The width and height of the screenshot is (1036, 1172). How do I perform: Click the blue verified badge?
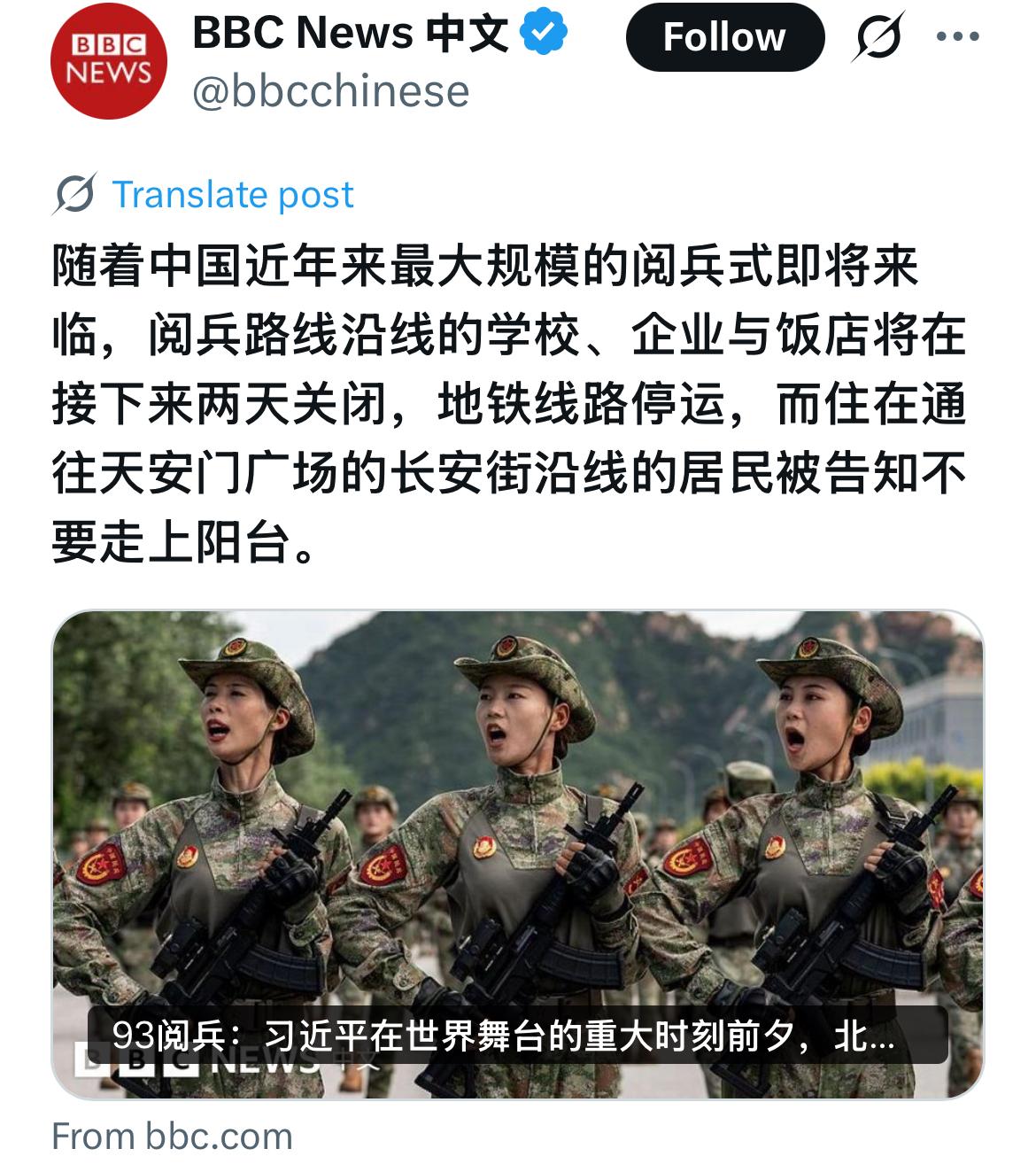click(x=542, y=35)
